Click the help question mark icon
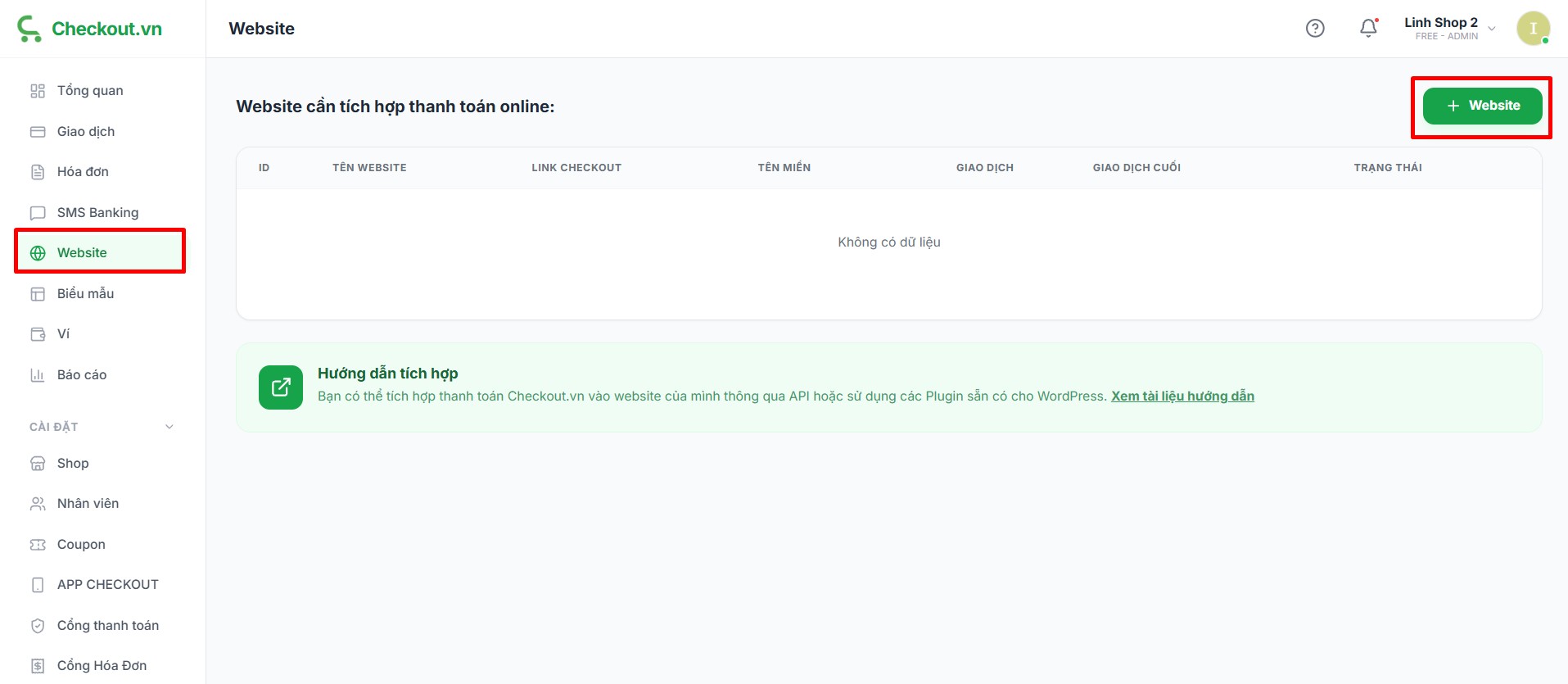Viewport: 1568px width, 684px height. tap(1315, 29)
